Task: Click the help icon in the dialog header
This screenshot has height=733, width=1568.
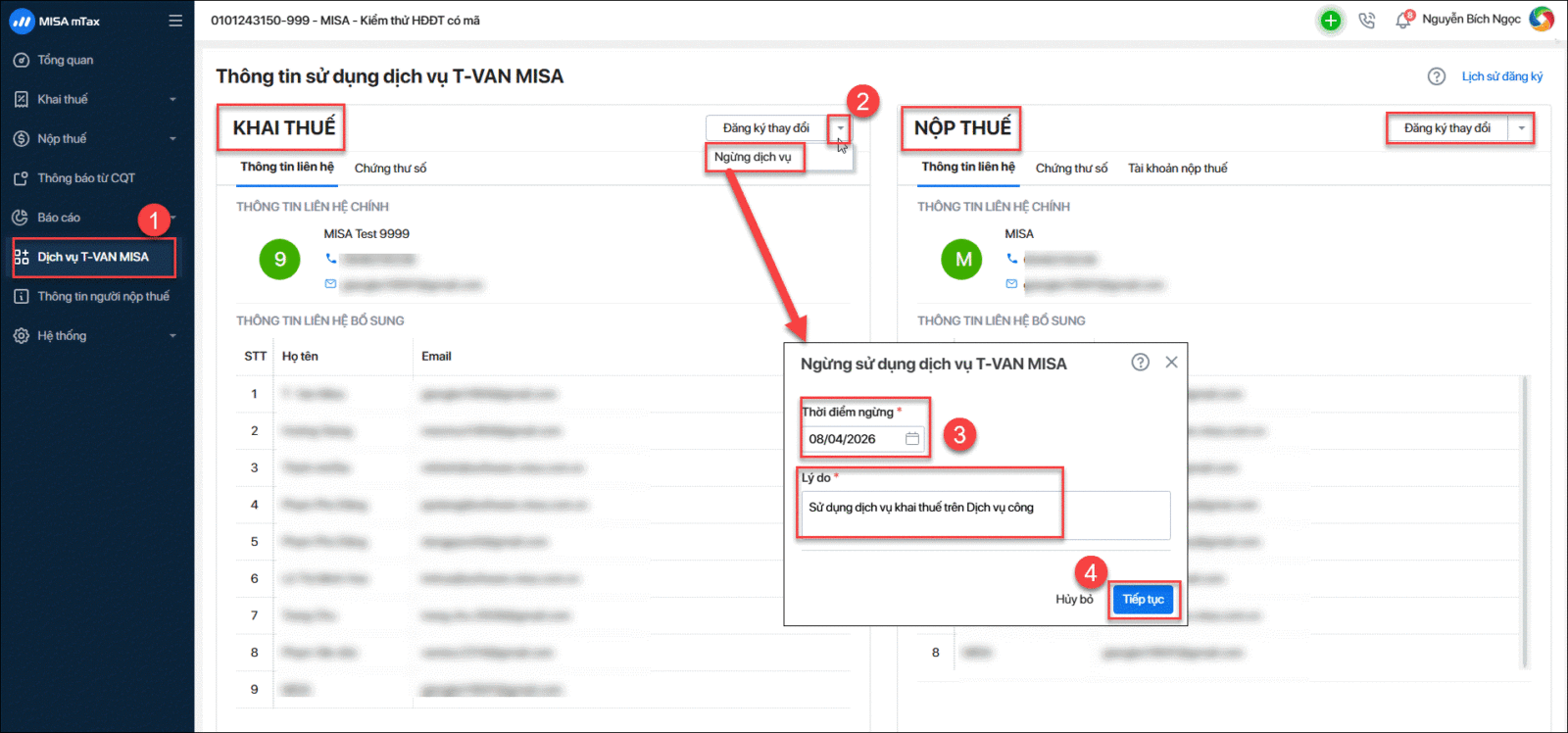Action: [1140, 363]
